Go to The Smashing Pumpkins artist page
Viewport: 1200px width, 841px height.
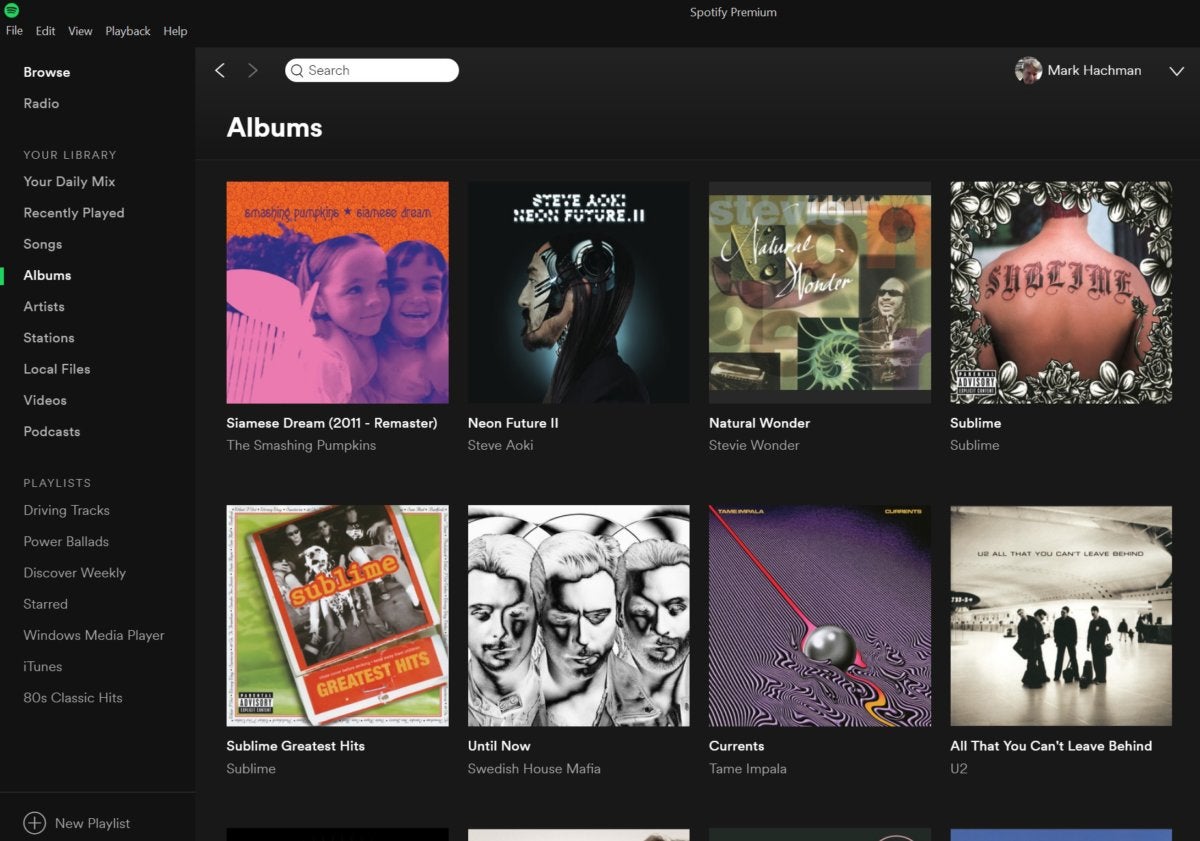coord(301,445)
